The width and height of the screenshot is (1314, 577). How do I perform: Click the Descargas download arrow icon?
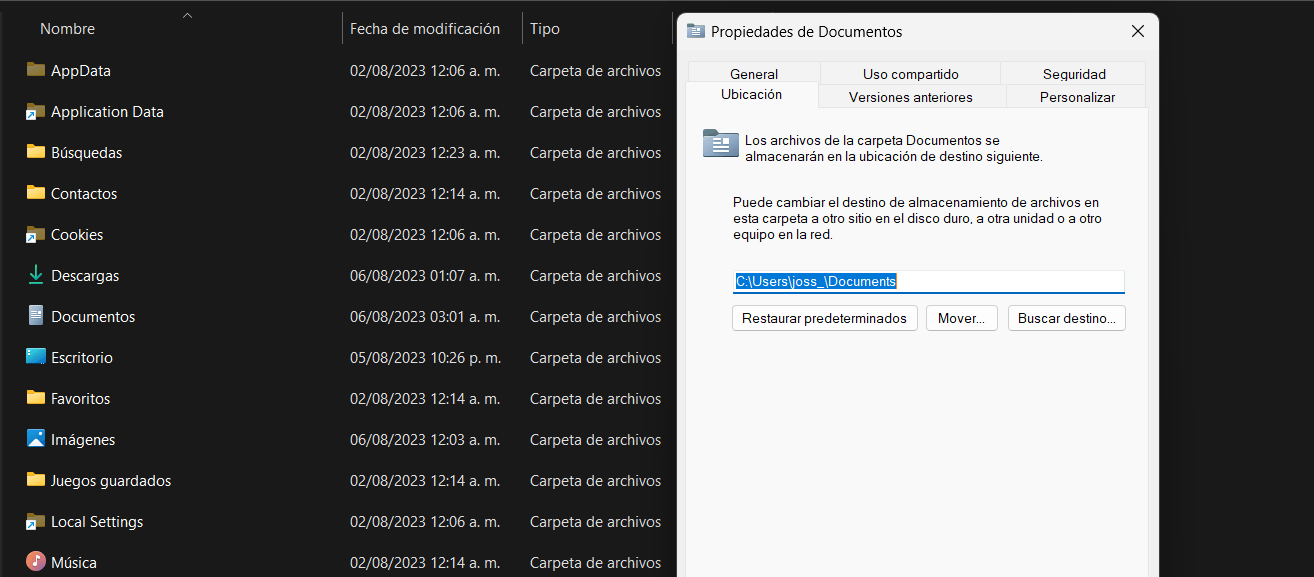(x=36, y=275)
